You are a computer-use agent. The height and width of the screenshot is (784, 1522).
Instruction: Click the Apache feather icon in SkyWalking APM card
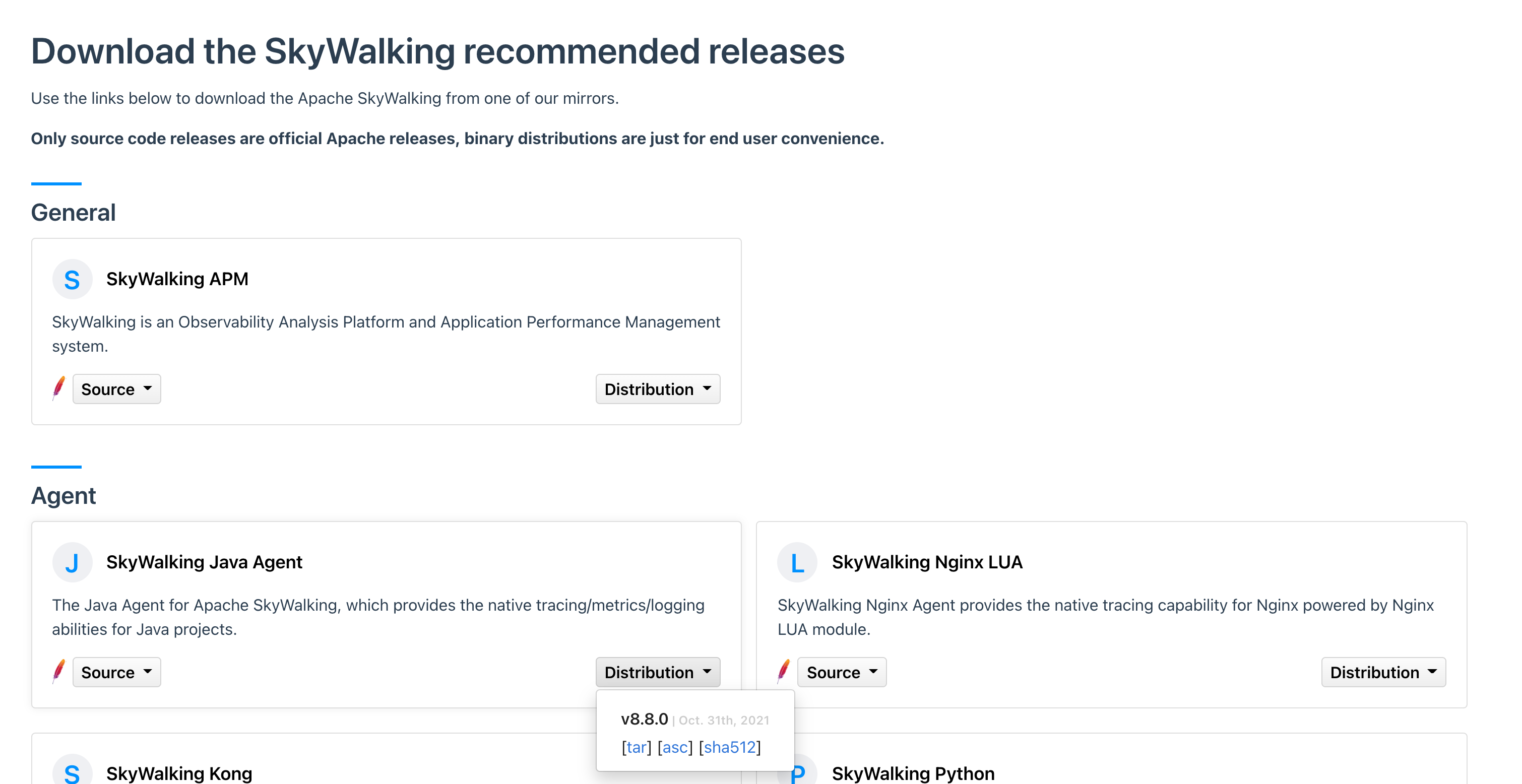pyautogui.click(x=58, y=388)
